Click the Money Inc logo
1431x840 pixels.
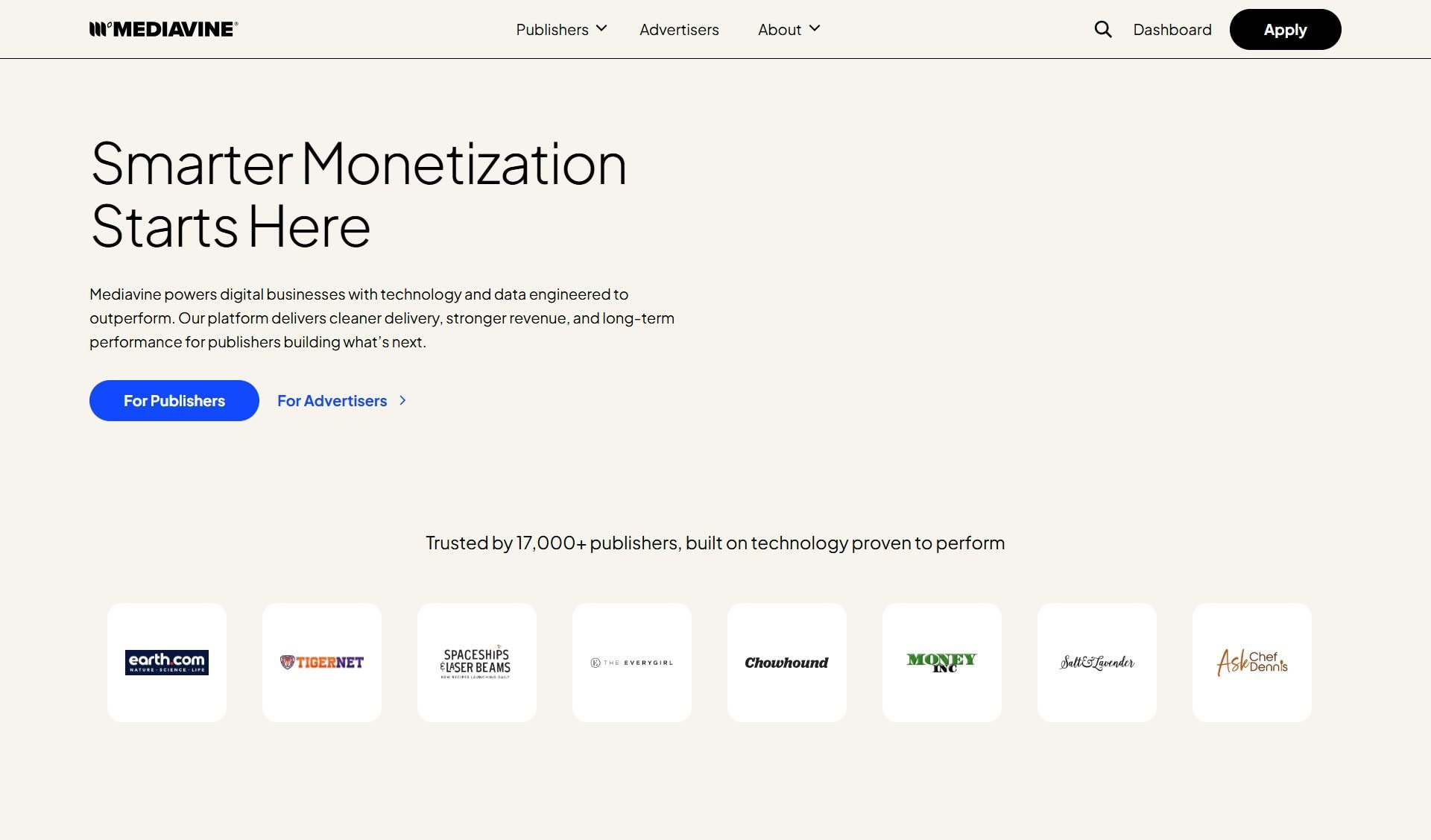pos(941,662)
